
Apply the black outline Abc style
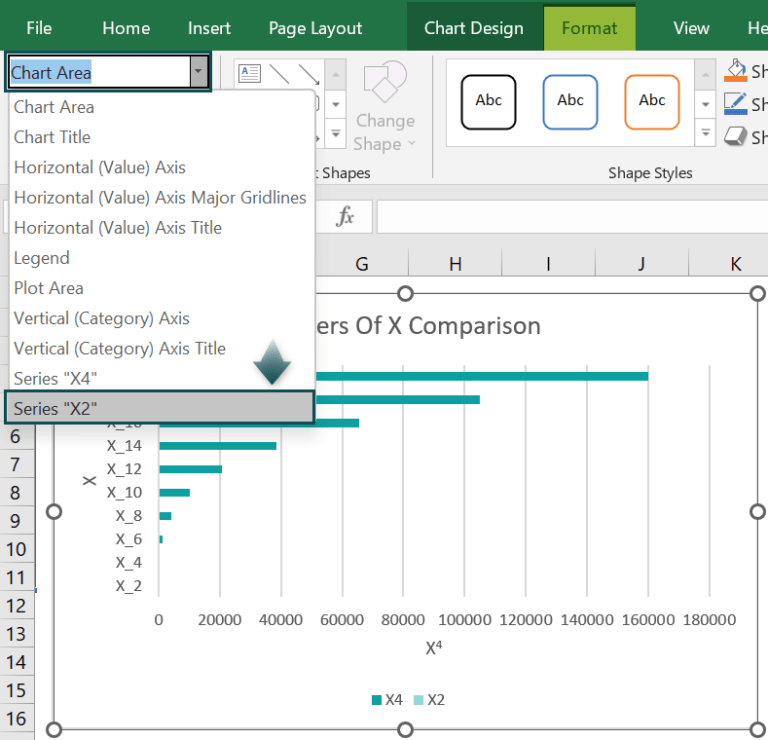[x=488, y=102]
